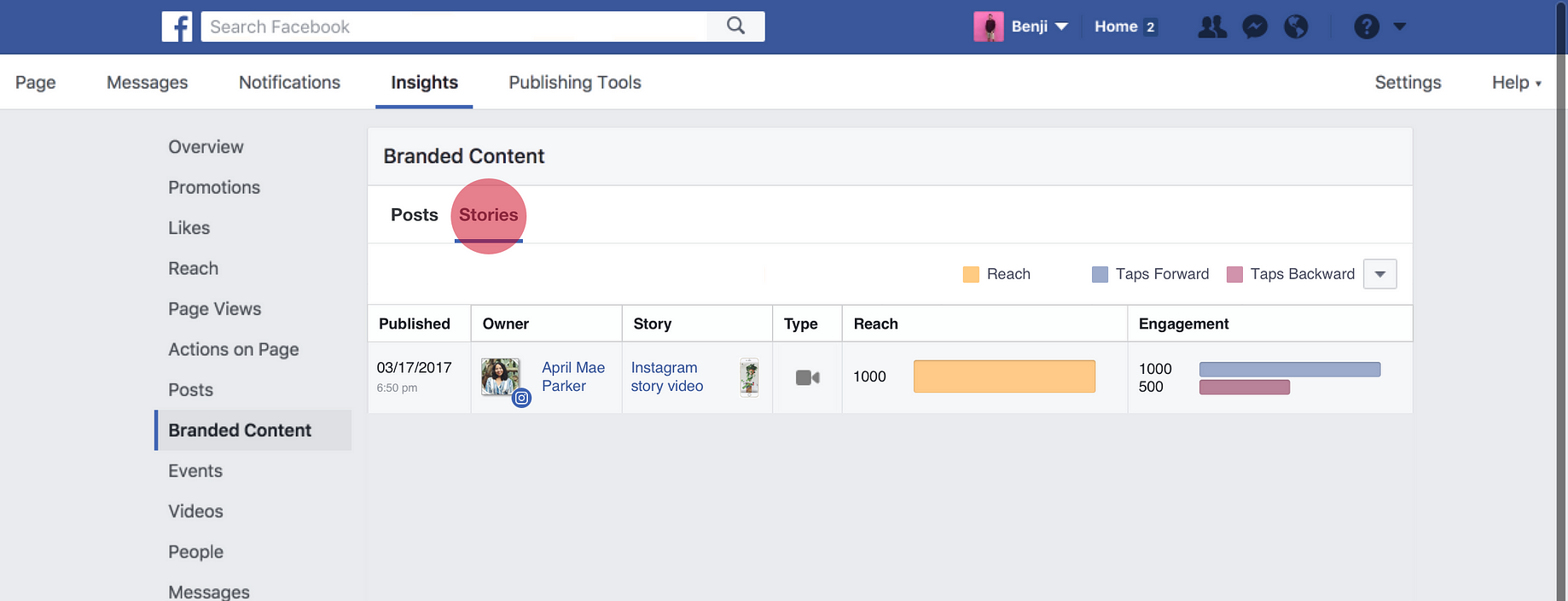Select Branded Content in the sidebar
Image resolution: width=1568 pixels, height=601 pixels.
pos(253,430)
